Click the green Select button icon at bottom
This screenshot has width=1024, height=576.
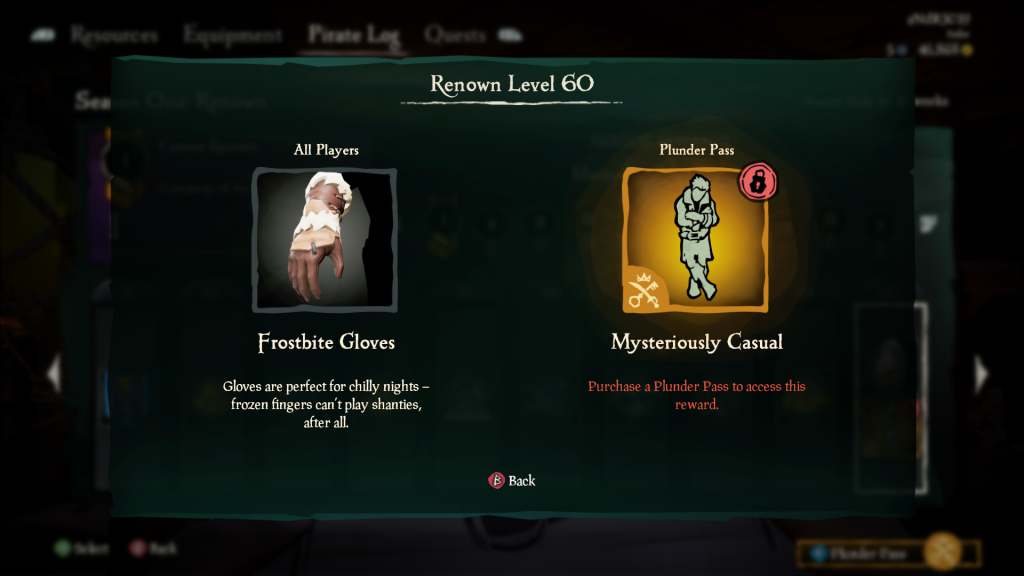(x=63, y=548)
